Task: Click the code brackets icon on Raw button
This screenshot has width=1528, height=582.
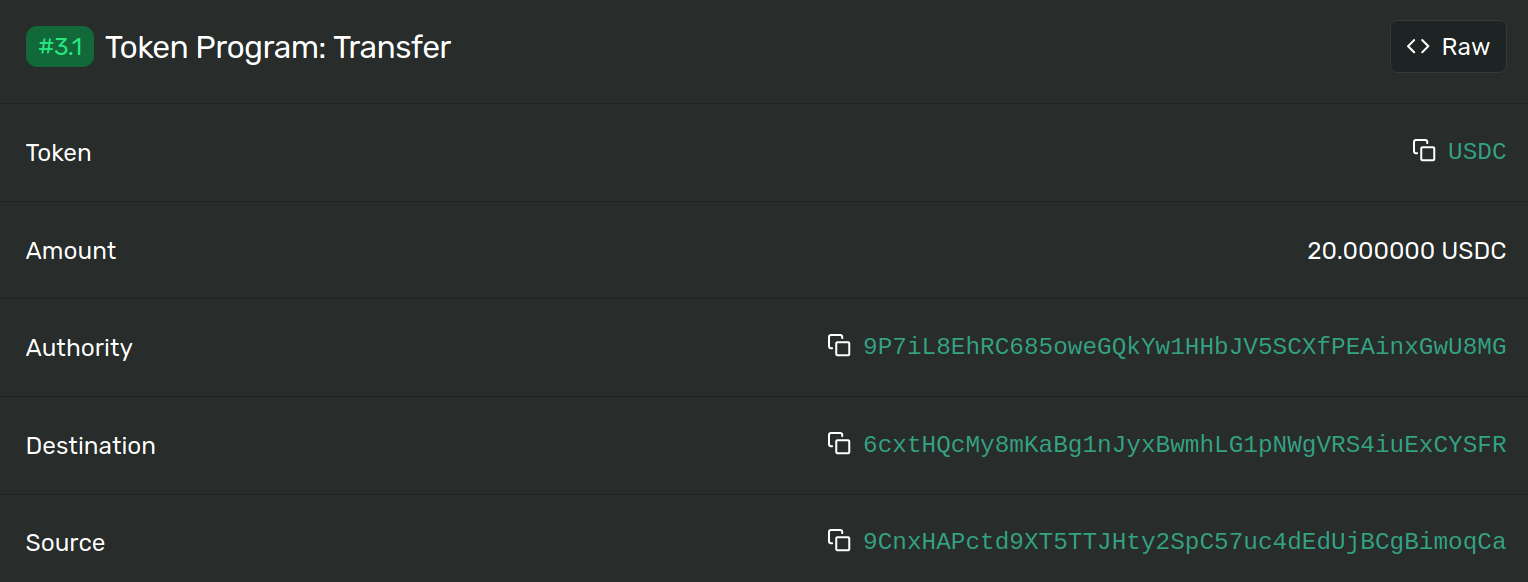Action: [1418, 46]
